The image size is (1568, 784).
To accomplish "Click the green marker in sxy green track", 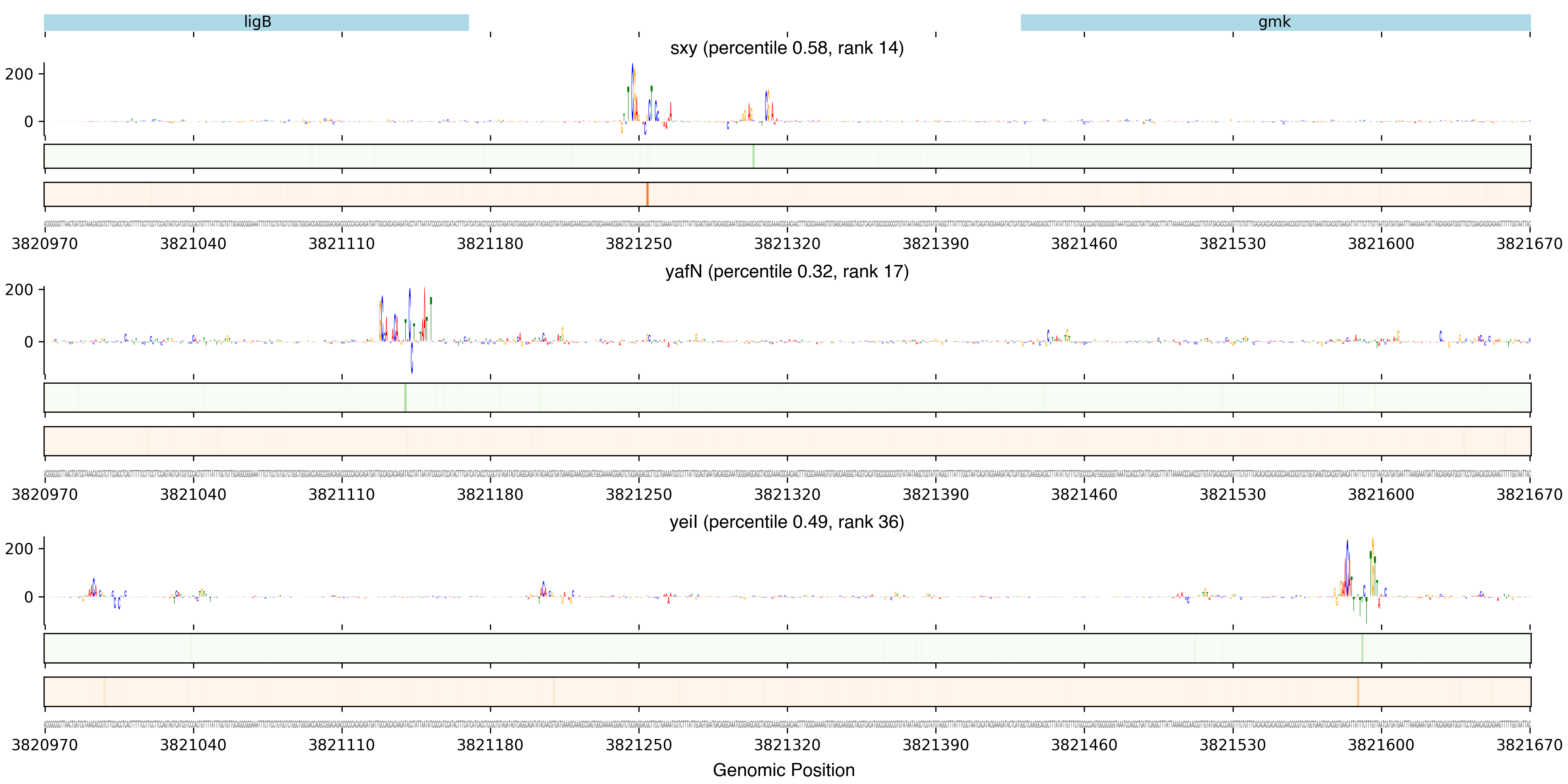I will tap(753, 156).
